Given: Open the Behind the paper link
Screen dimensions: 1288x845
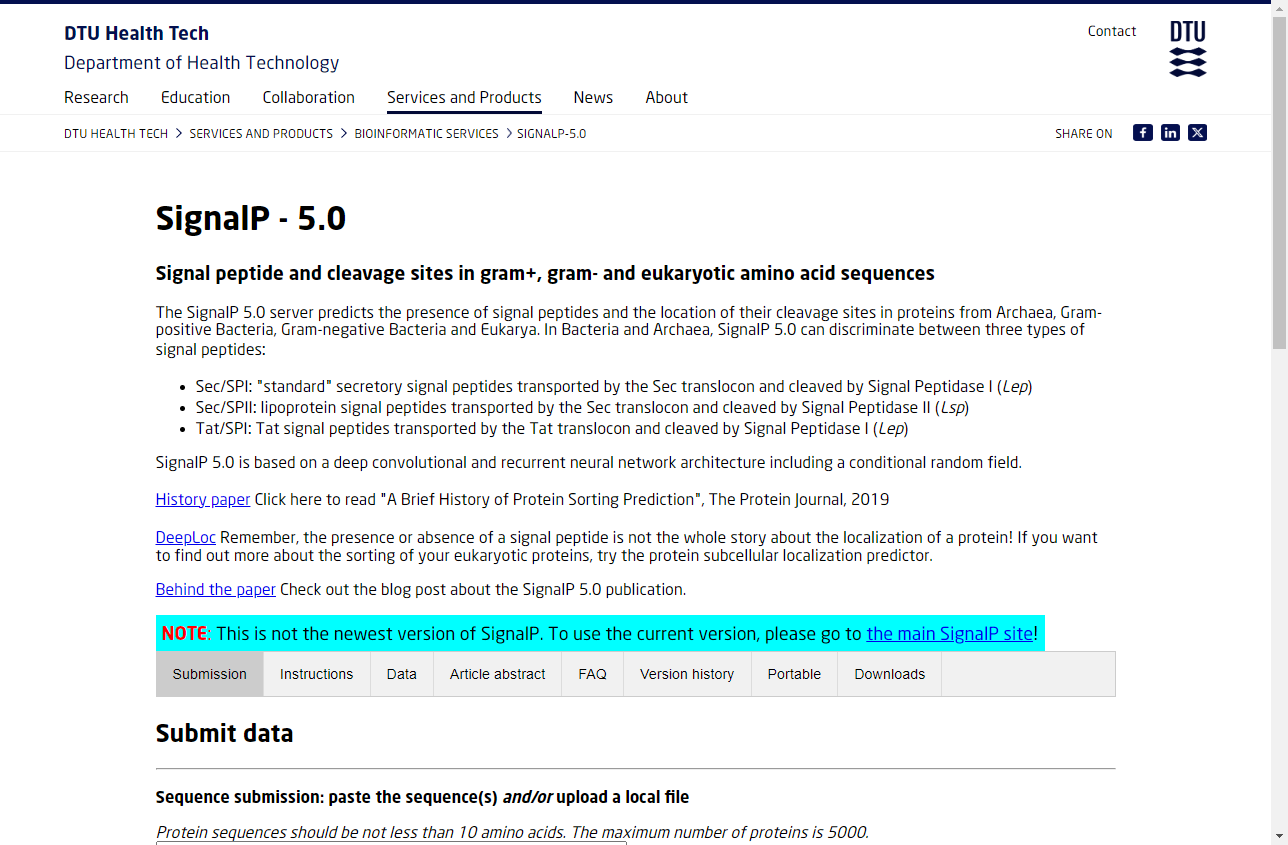Looking at the screenshot, I should pos(216,589).
